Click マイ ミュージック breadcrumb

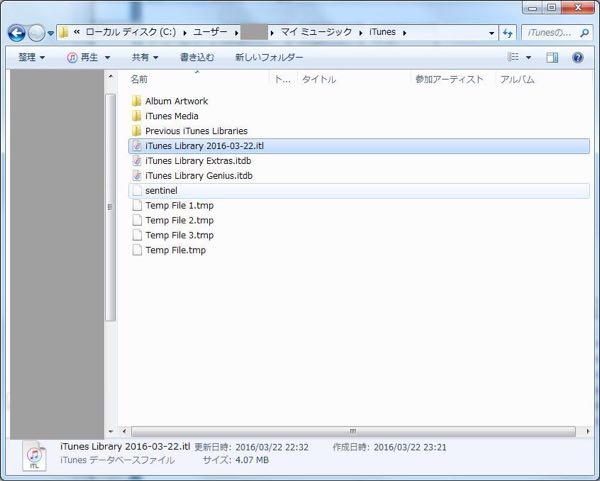[316, 32]
